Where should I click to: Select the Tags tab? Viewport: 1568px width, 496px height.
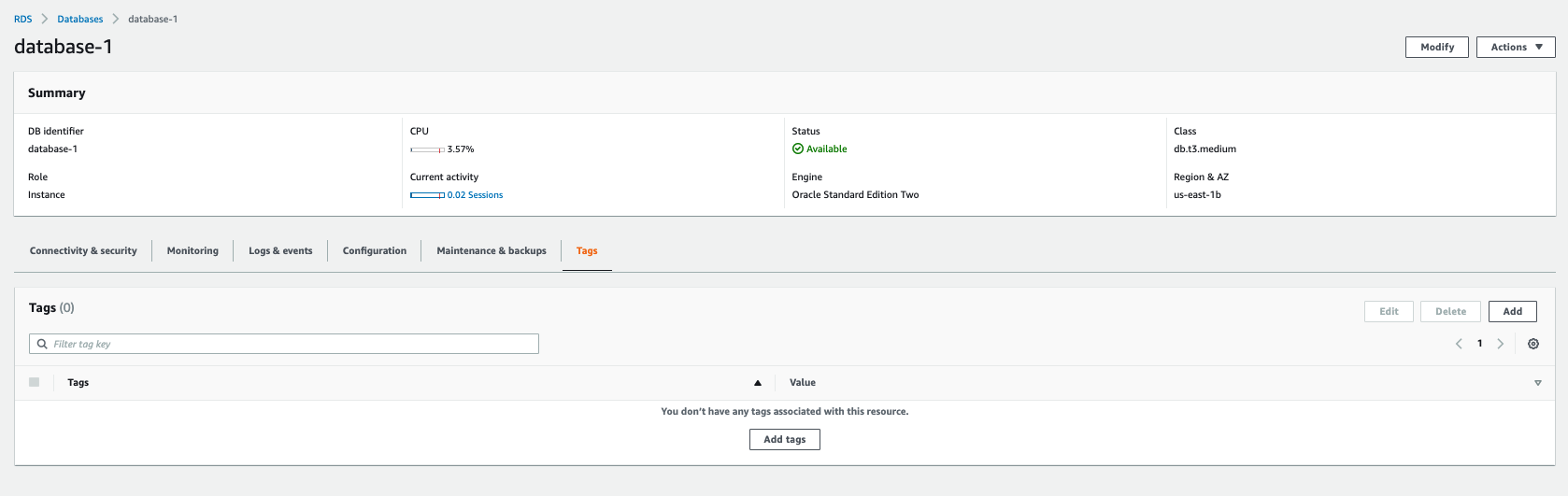[x=587, y=250]
